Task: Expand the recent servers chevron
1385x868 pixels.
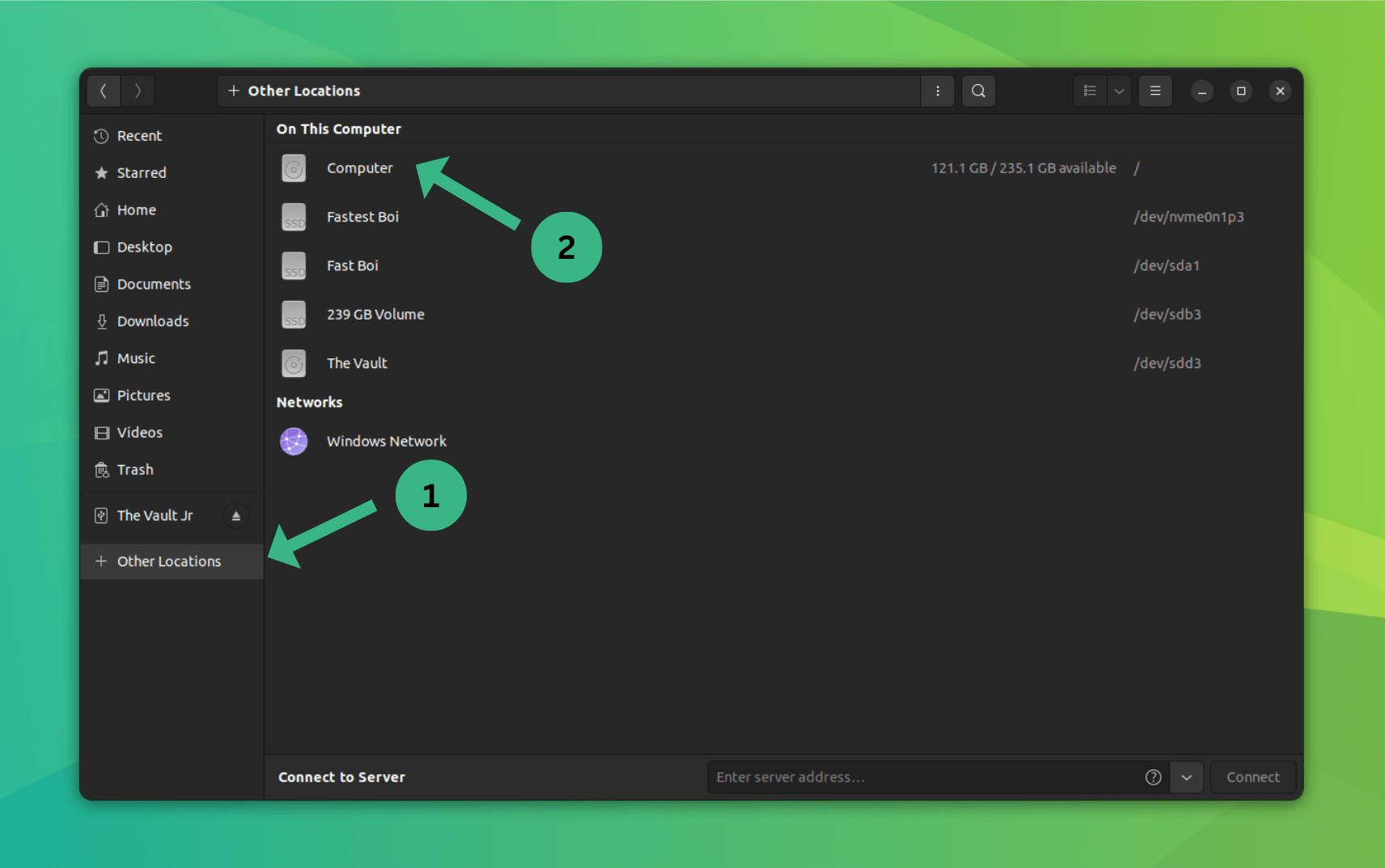Action: tap(1187, 777)
